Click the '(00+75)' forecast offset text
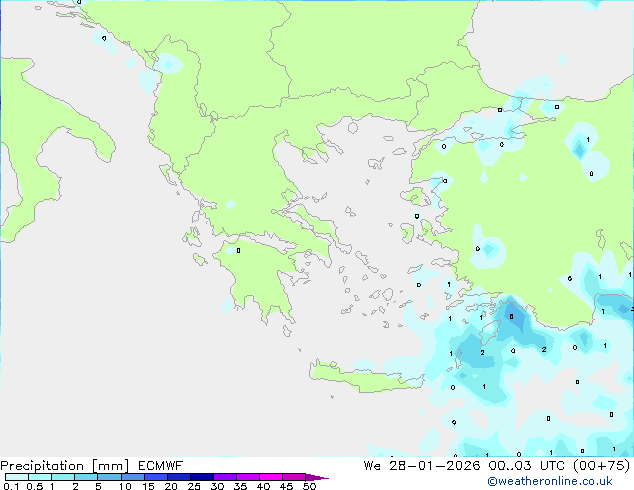The height and width of the screenshot is (490, 634). point(602,466)
